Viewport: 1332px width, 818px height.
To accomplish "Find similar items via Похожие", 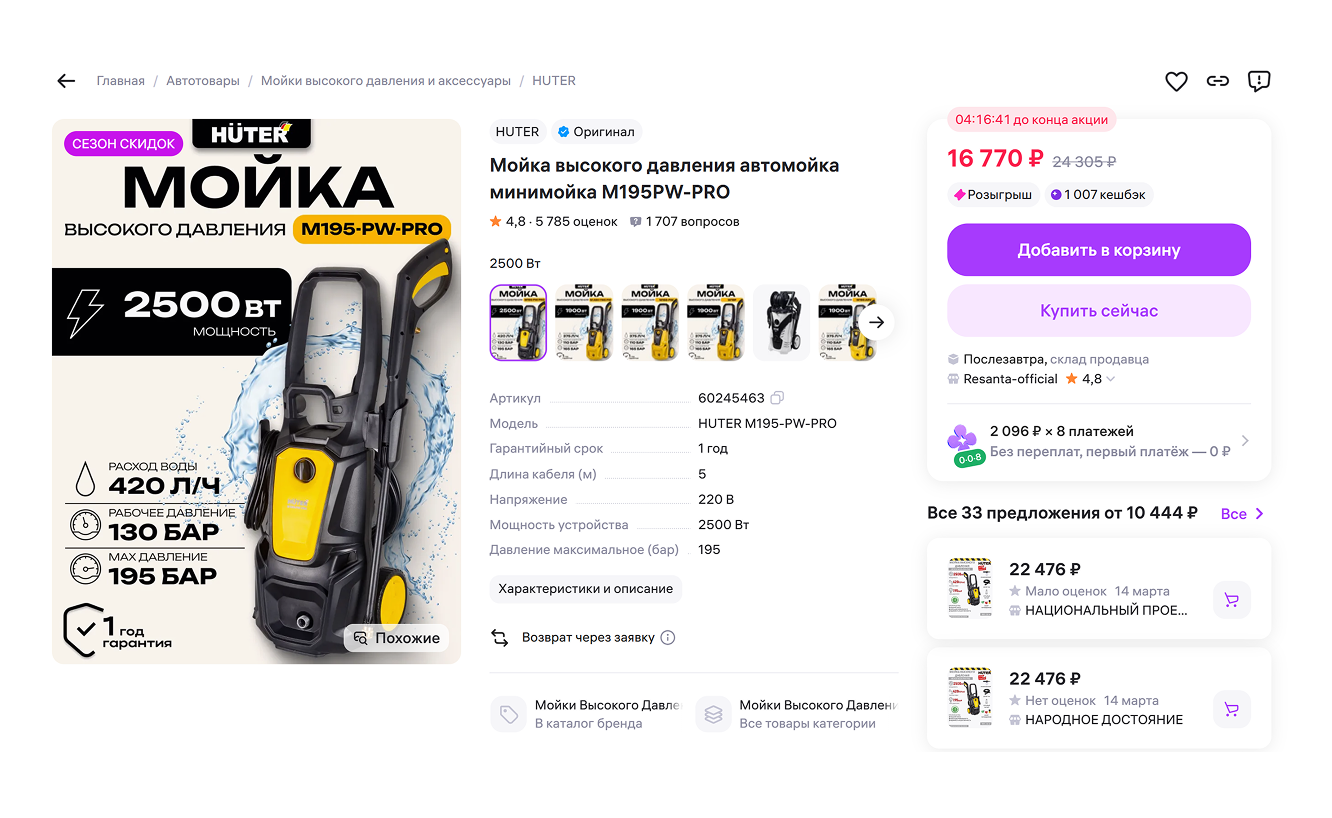I will point(397,638).
